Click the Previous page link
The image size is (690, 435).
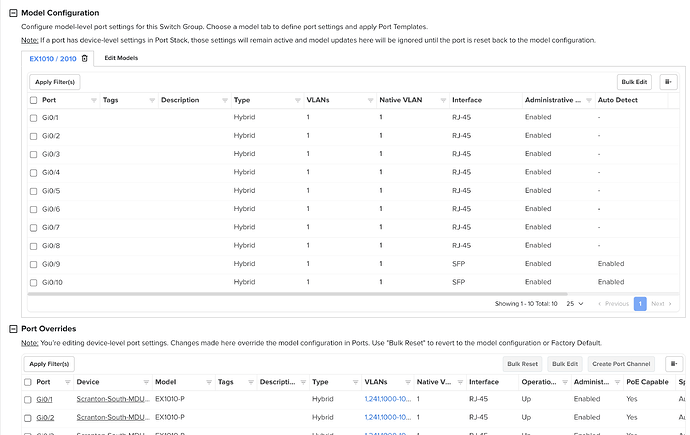(x=613, y=303)
